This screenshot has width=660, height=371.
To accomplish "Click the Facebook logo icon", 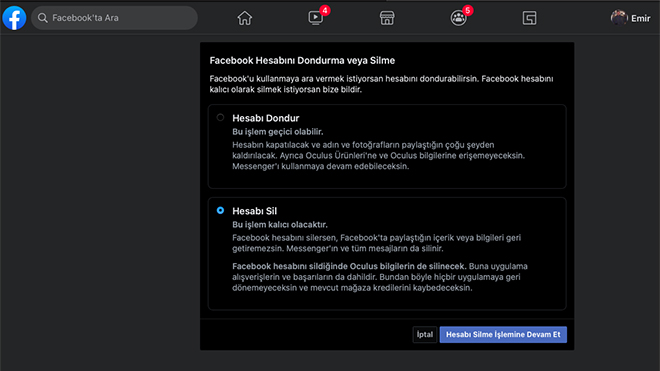I will 14,18.
